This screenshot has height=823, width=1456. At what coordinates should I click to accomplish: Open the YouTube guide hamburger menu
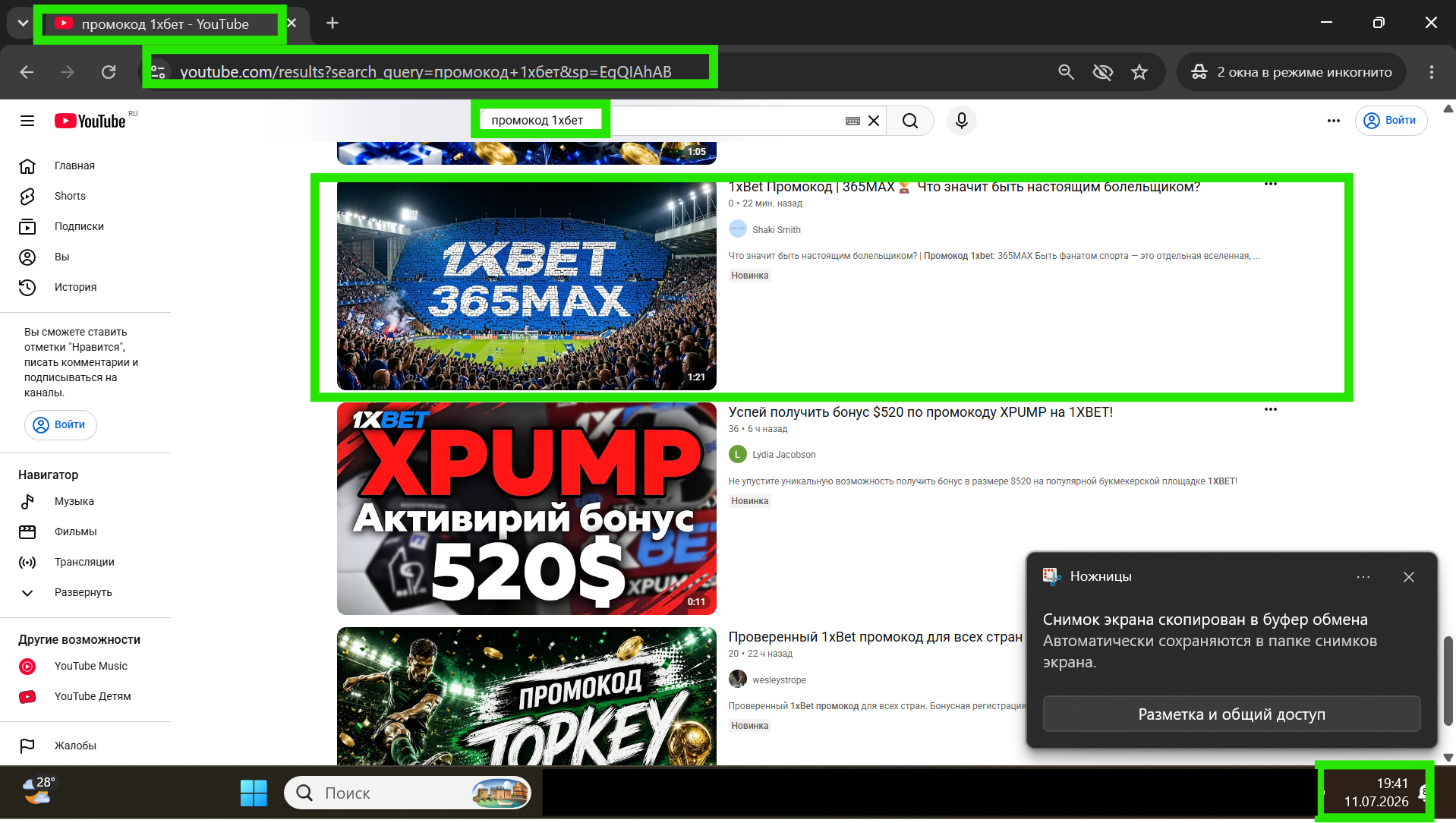(27, 121)
